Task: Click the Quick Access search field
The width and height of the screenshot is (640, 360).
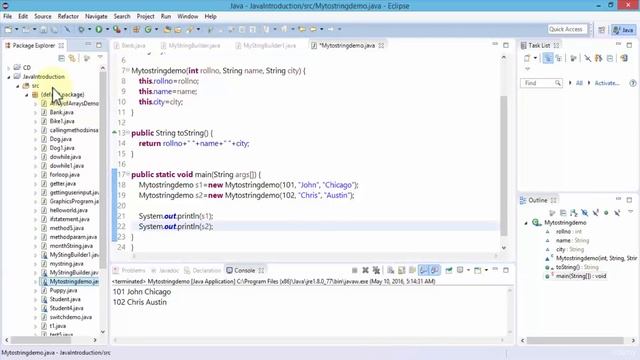Action: pyautogui.click(x=567, y=29)
